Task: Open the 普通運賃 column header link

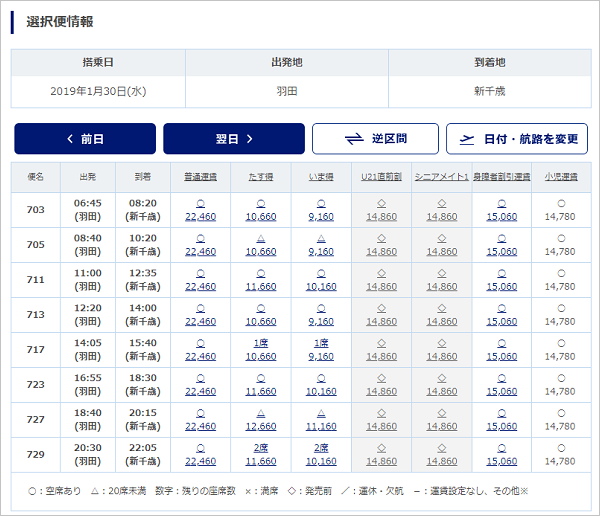Action: 200,177
